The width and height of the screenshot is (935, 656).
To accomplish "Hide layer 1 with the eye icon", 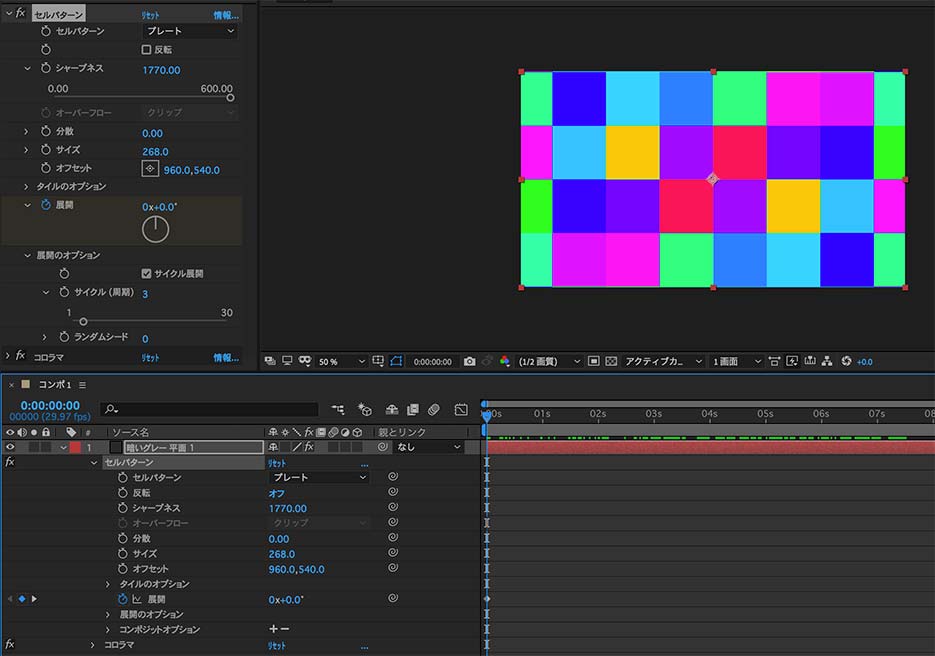I will pyautogui.click(x=10, y=447).
